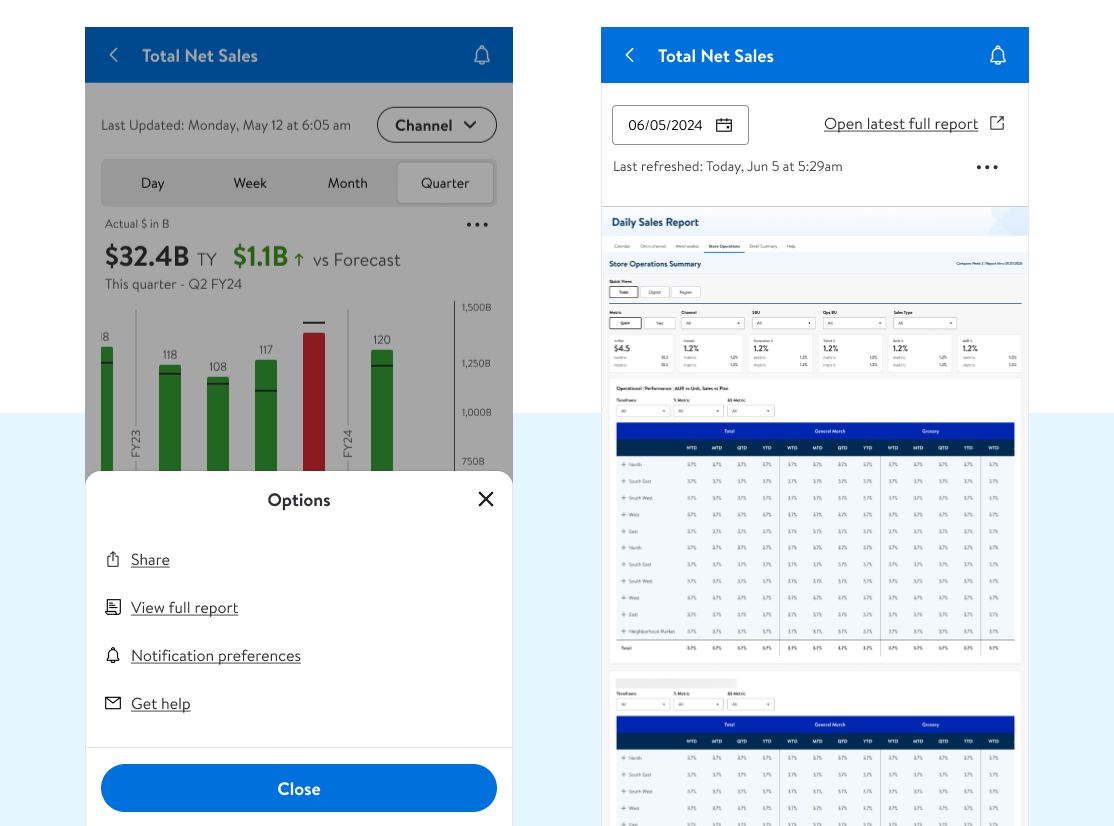This screenshot has height=826, width=1114.
Task: Open the Notification preferences link
Action: pos(216,655)
